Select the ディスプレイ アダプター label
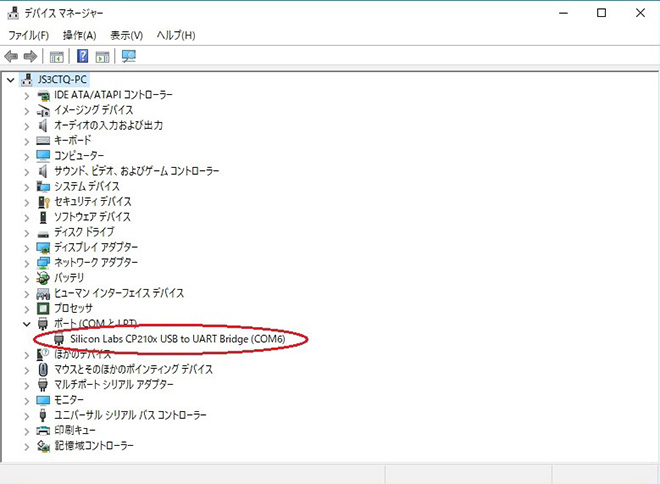This screenshot has width=660, height=484. click(96, 247)
